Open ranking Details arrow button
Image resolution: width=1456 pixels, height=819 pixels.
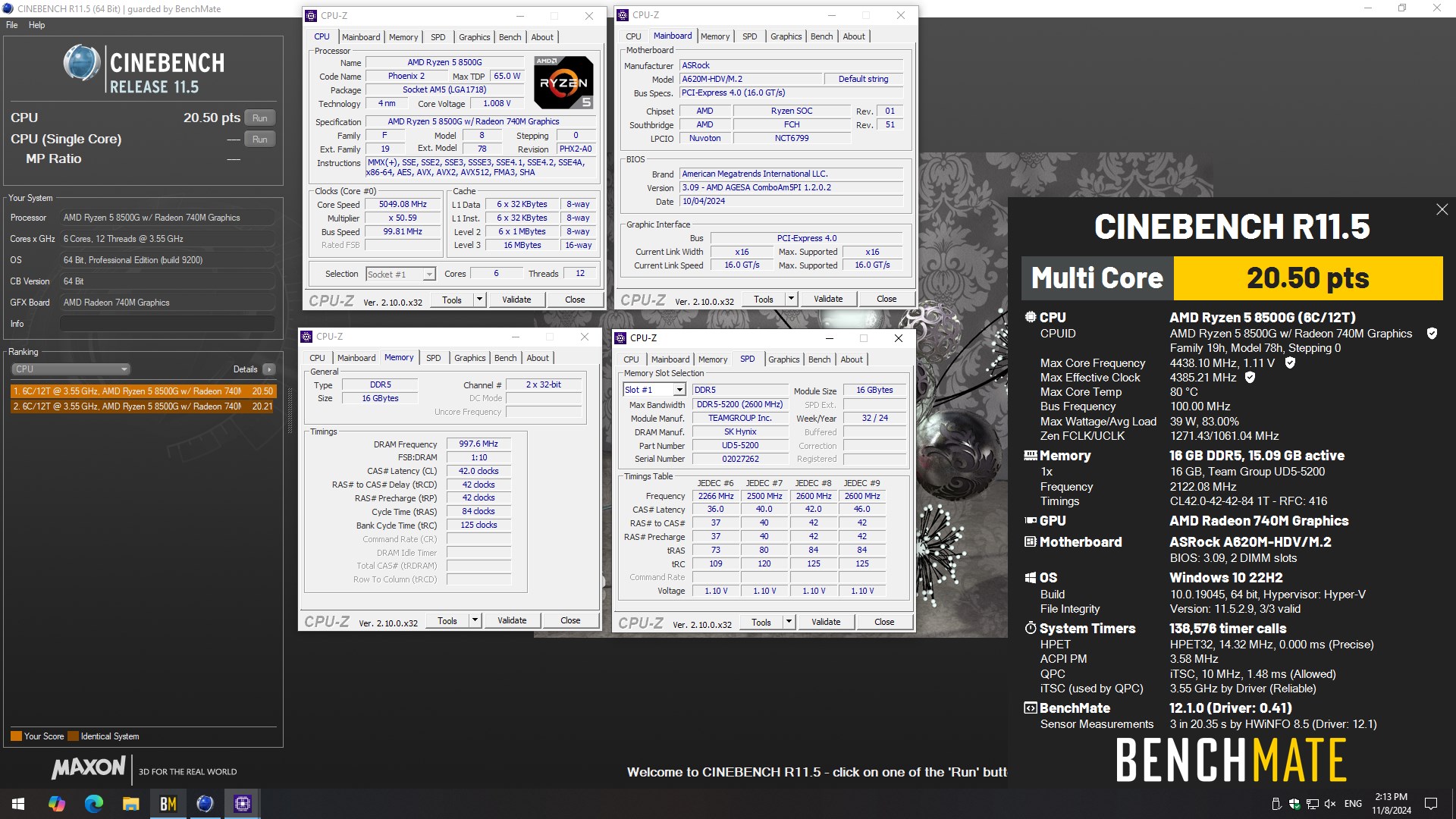coord(268,369)
